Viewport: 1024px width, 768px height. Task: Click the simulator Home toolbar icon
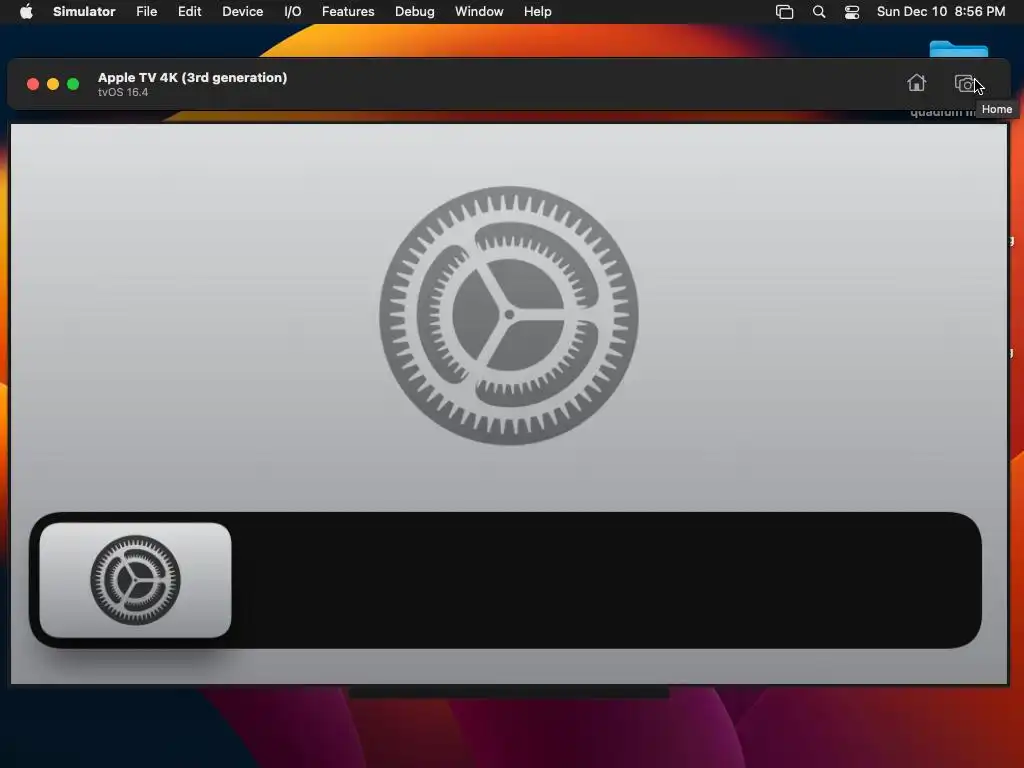coord(916,83)
